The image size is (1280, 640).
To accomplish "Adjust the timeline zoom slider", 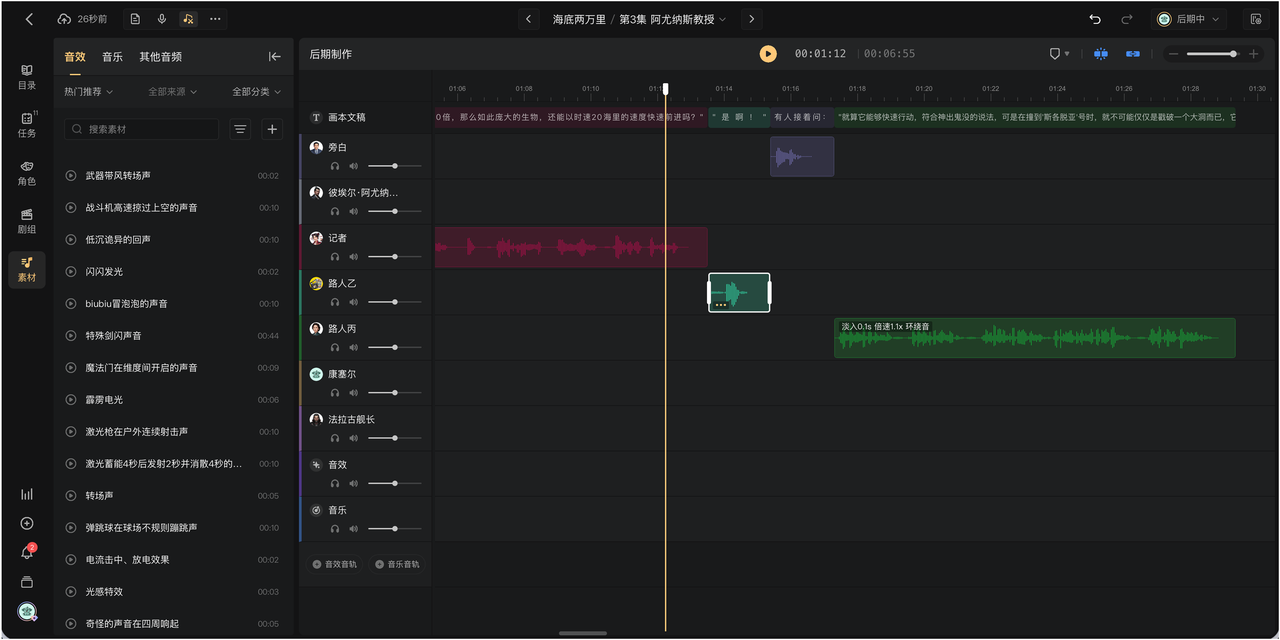I will [1213, 54].
